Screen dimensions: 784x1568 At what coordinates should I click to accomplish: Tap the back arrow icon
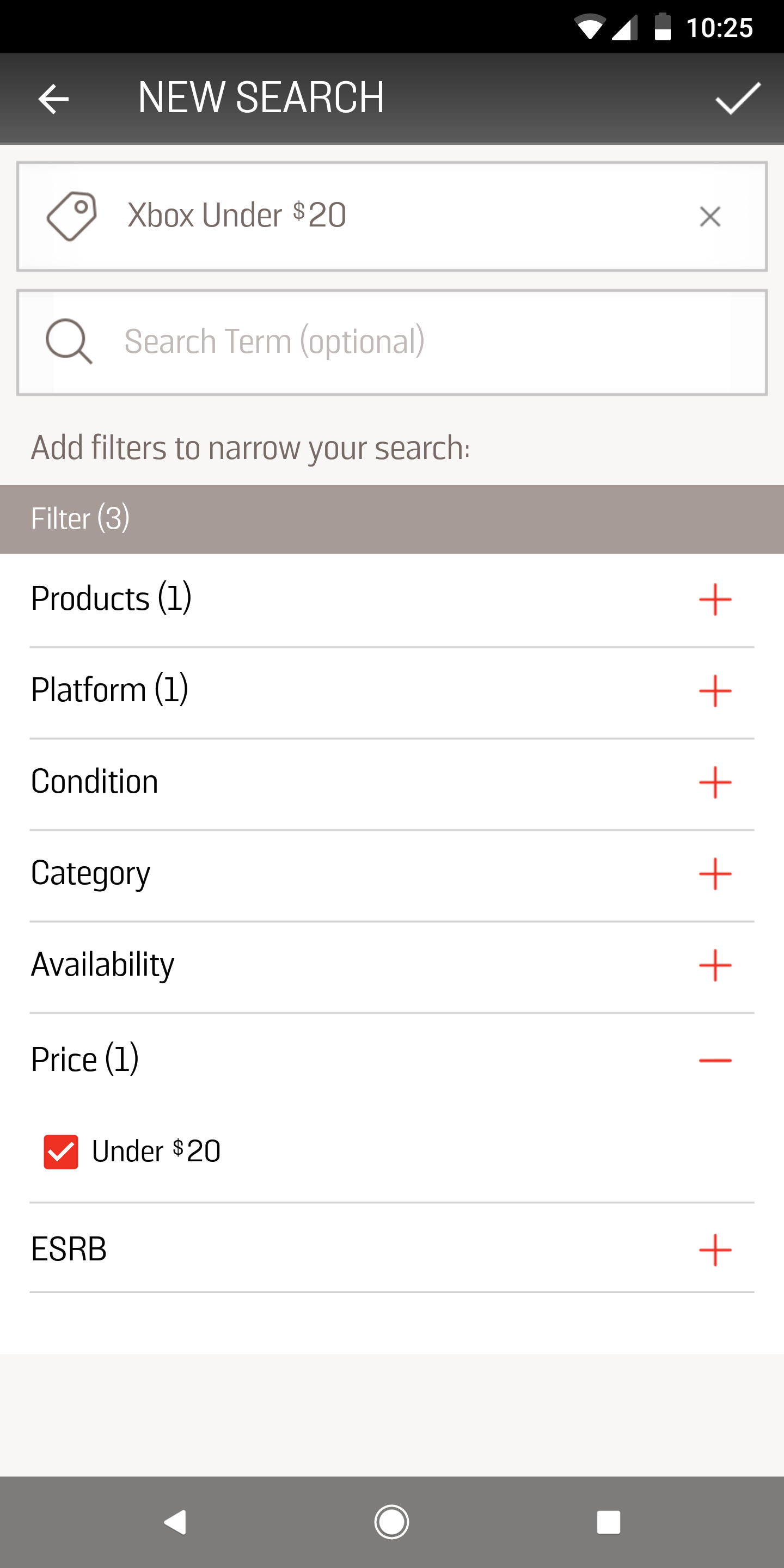pos(53,99)
